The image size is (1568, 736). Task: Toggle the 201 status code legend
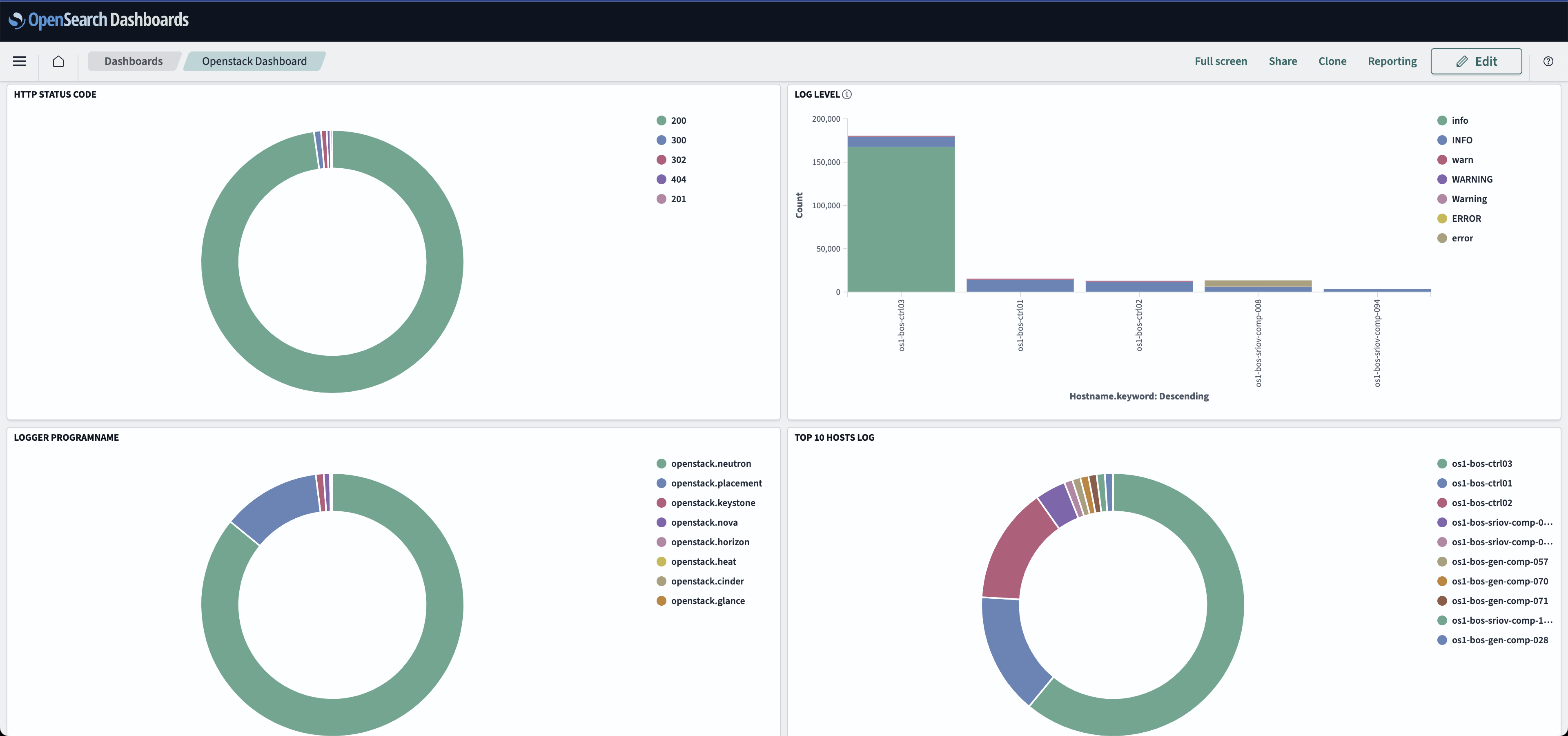[x=671, y=199]
